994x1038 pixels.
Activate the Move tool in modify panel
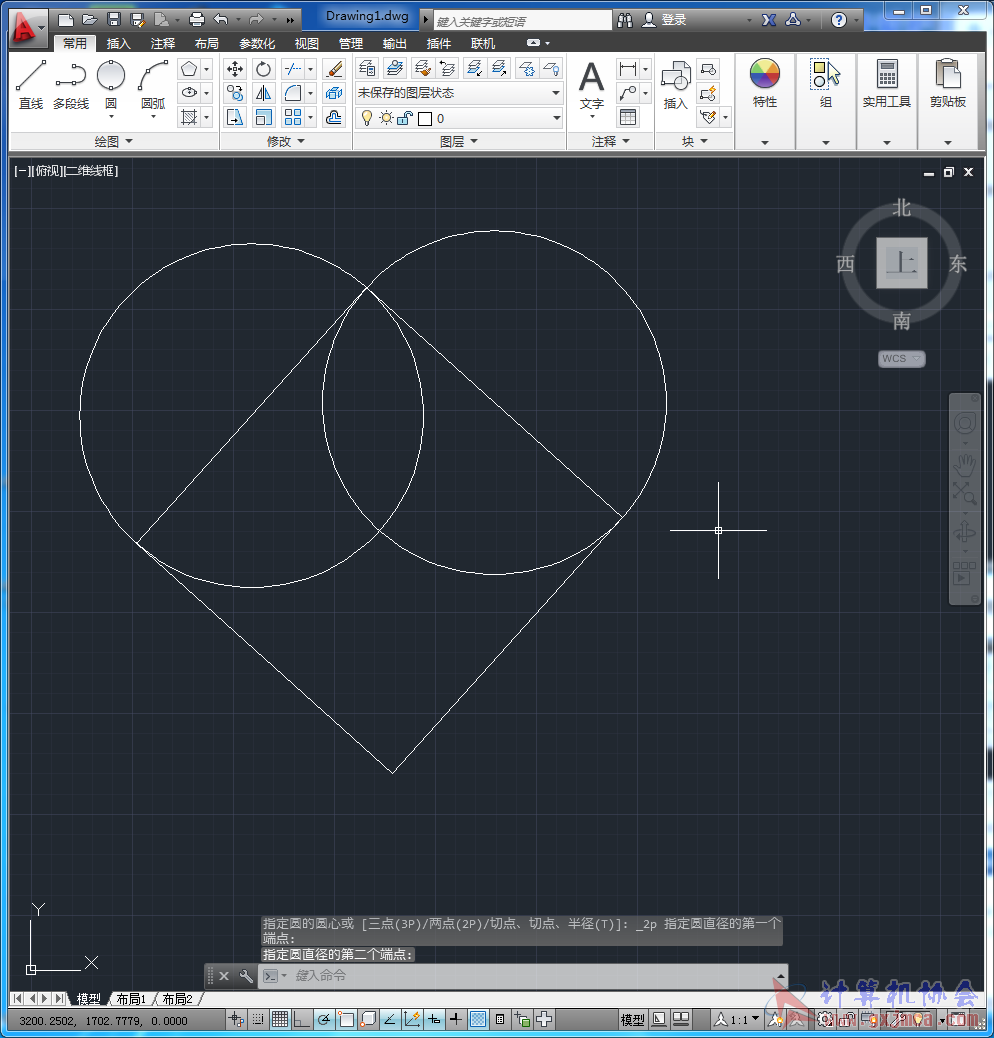click(234, 69)
